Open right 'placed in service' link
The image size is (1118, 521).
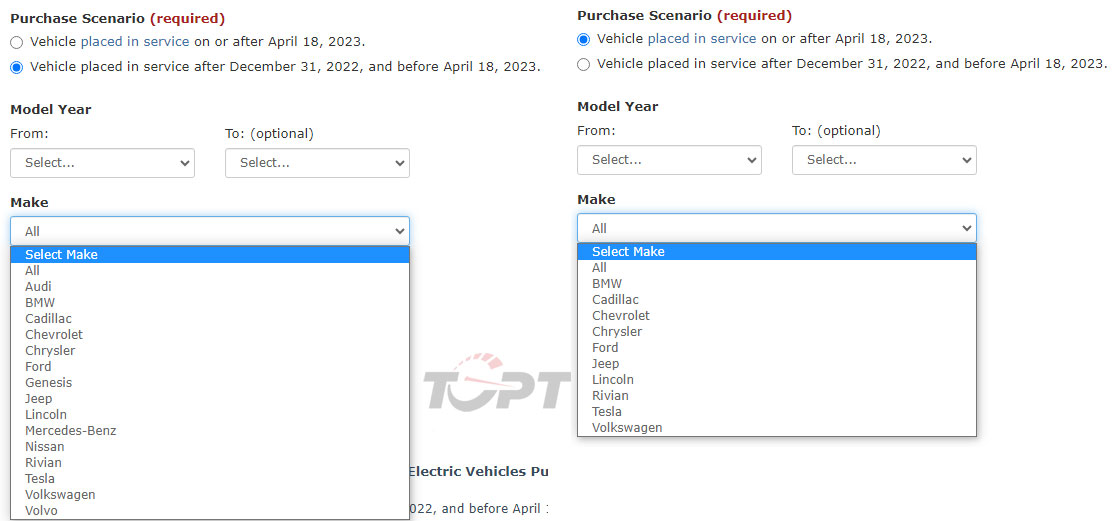click(702, 39)
